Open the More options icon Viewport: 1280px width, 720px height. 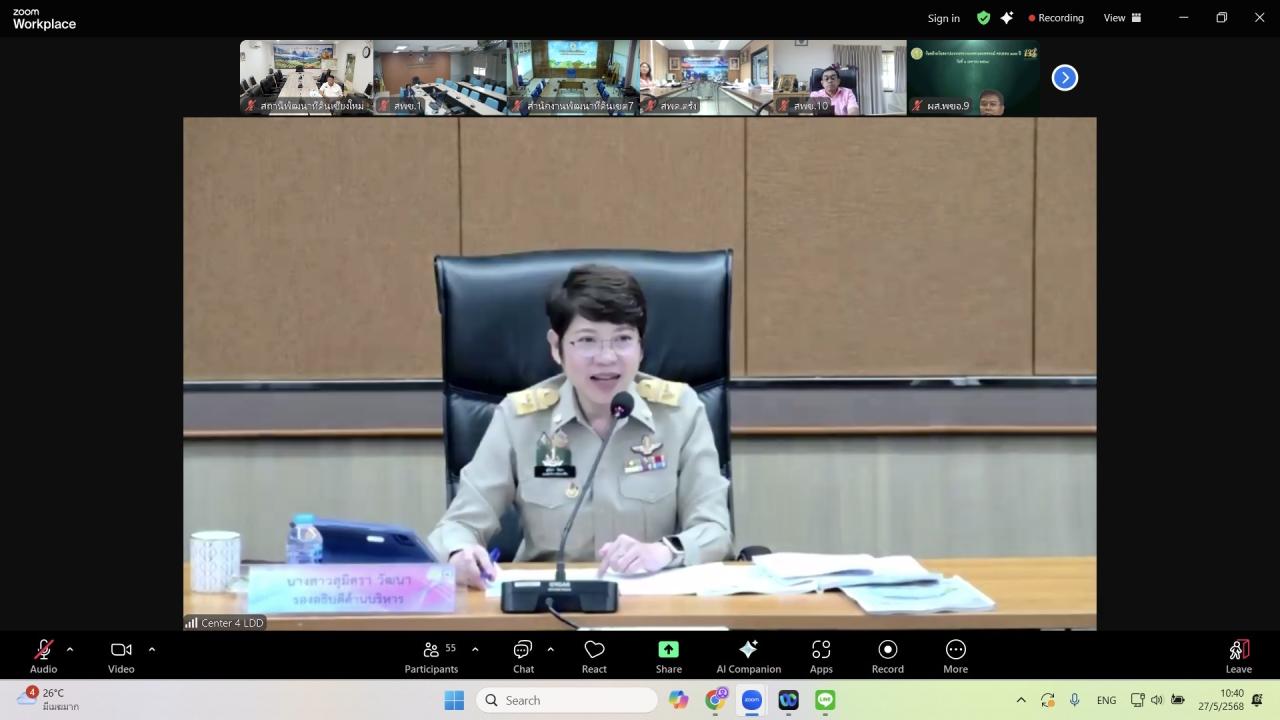955,650
